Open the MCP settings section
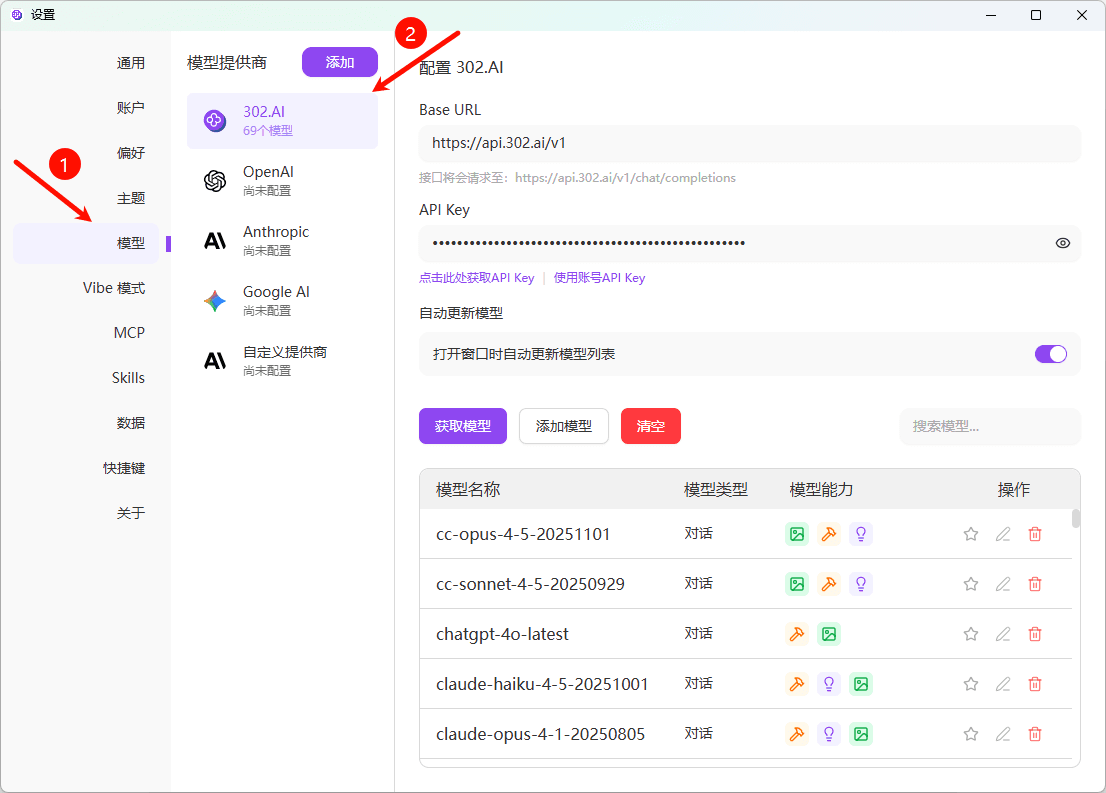This screenshot has width=1106, height=793. tap(129, 333)
